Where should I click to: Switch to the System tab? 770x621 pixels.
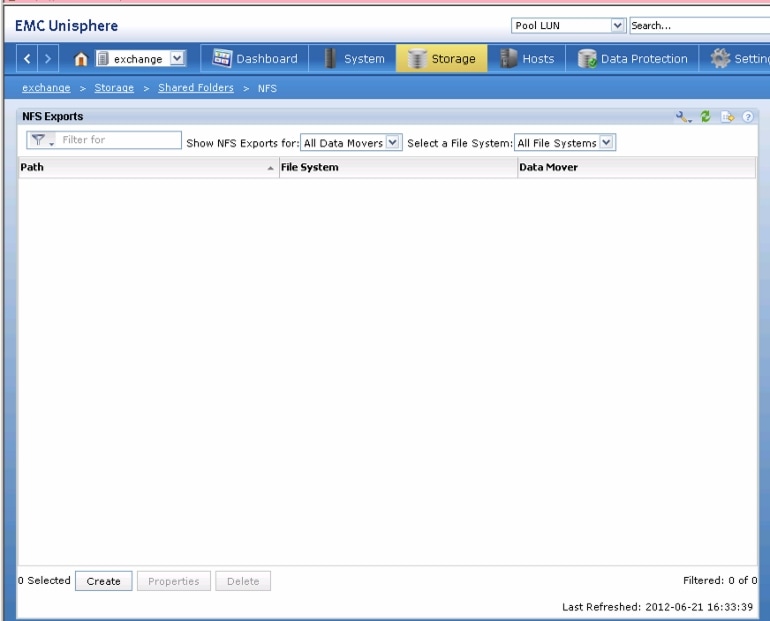click(x=353, y=58)
